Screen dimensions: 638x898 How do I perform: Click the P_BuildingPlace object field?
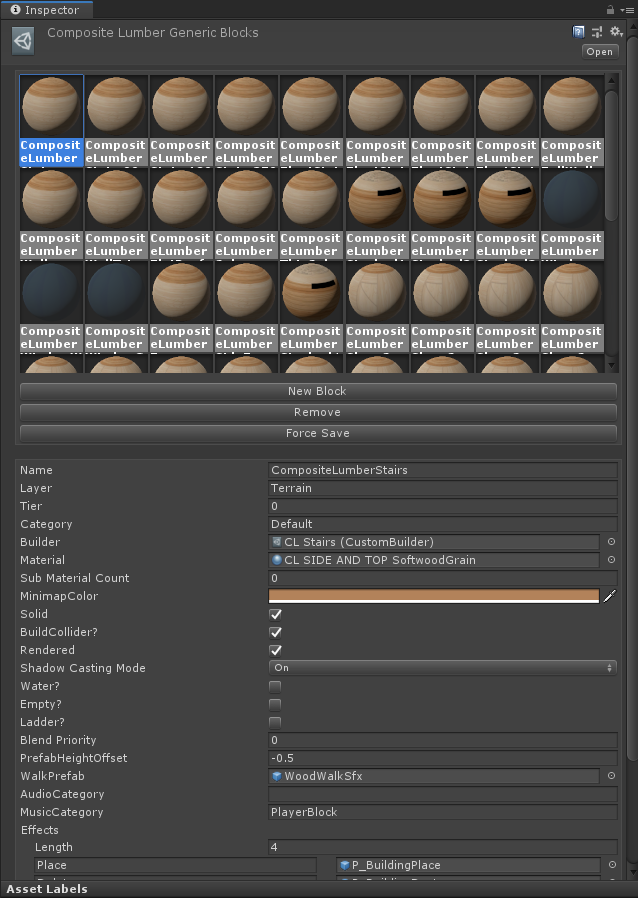click(468, 865)
